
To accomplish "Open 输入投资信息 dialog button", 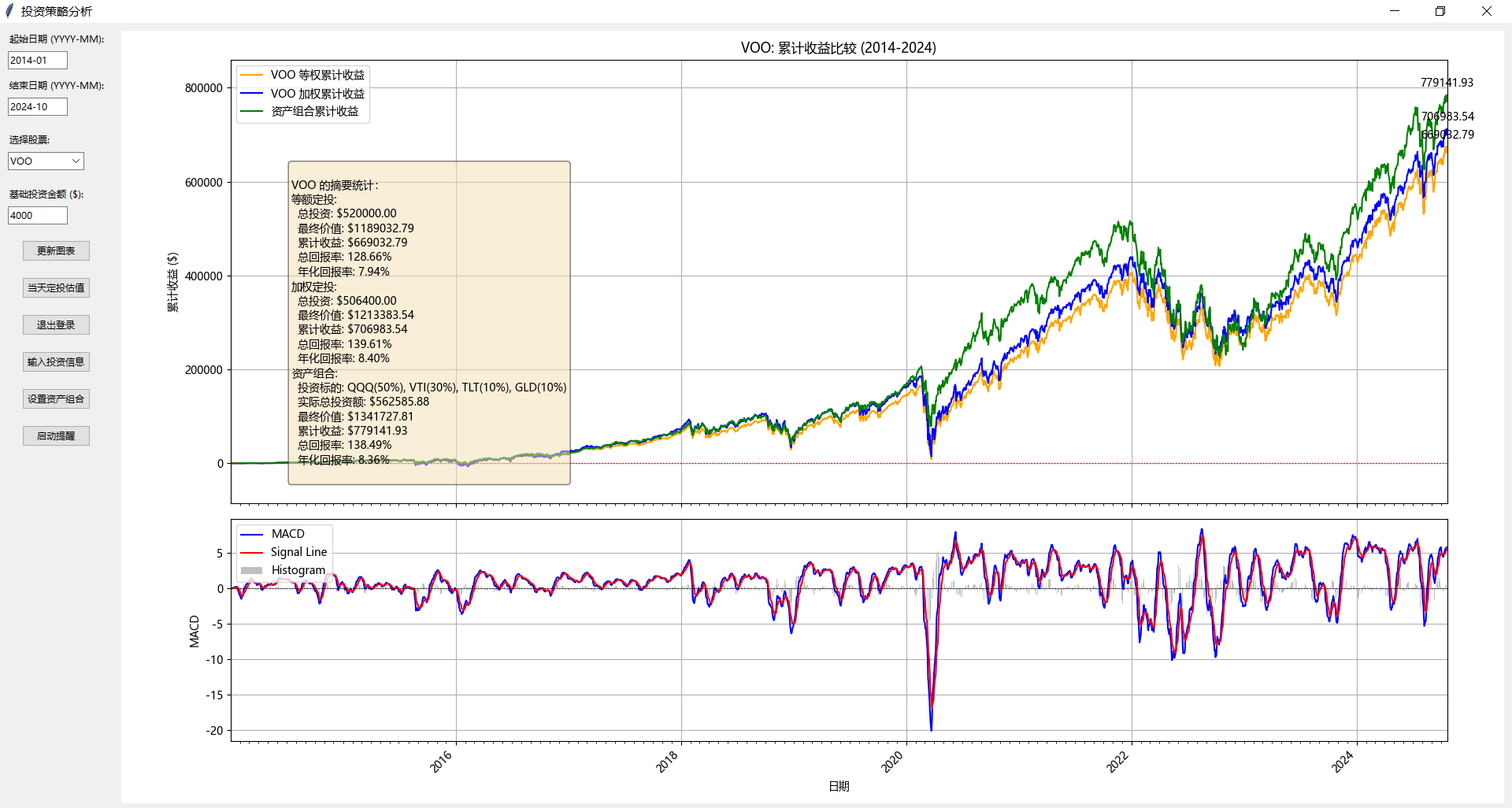I will pos(56,361).
